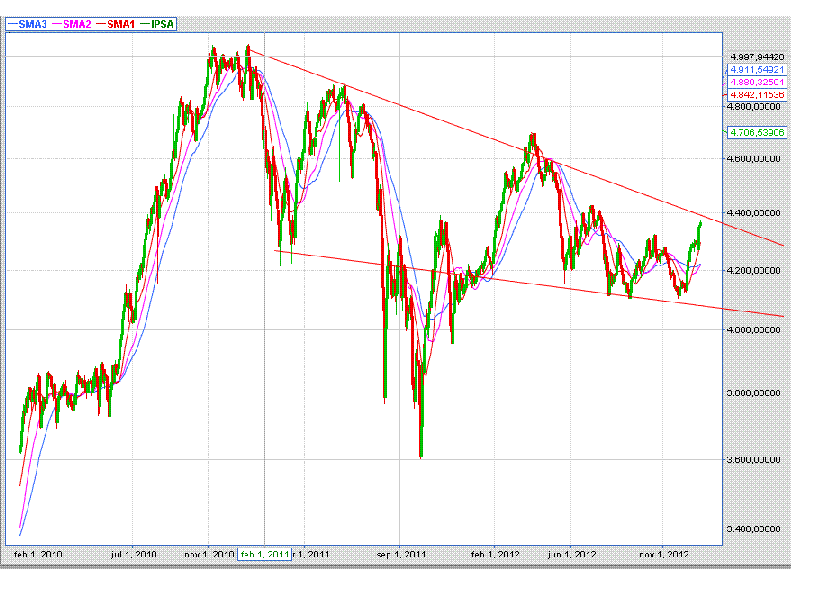Select the nov 1, 2012 date label

664,553
